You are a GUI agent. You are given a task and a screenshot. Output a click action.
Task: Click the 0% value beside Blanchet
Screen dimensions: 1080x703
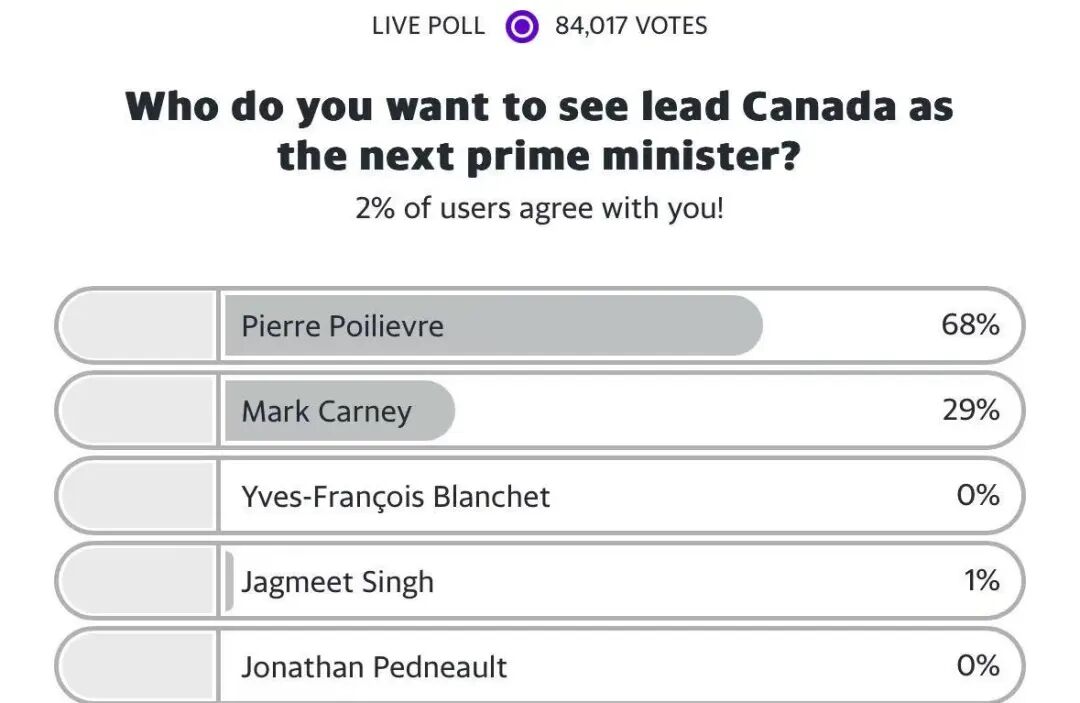[977, 495]
